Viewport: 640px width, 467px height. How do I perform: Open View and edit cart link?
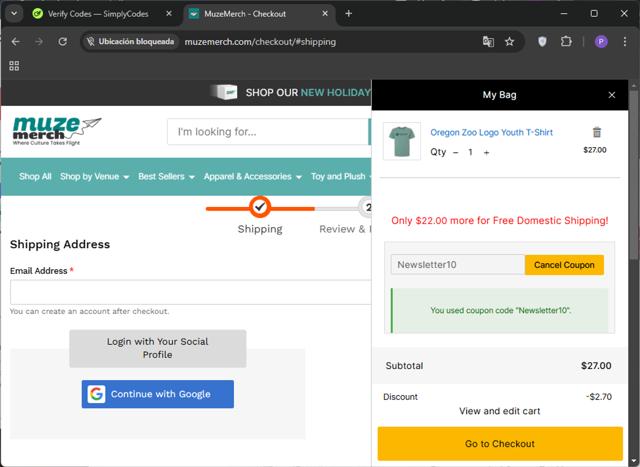[x=500, y=411]
